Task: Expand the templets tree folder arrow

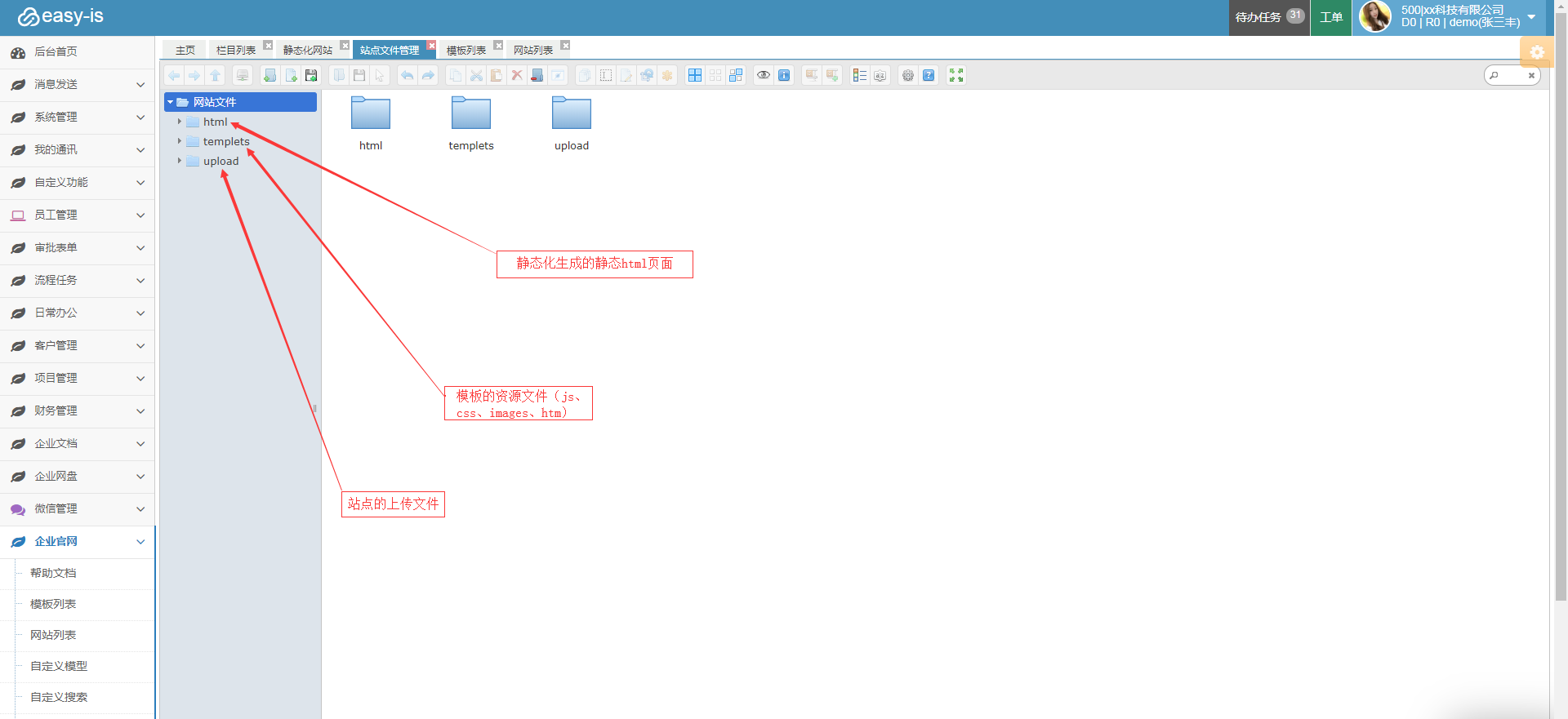Action: (180, 141)
